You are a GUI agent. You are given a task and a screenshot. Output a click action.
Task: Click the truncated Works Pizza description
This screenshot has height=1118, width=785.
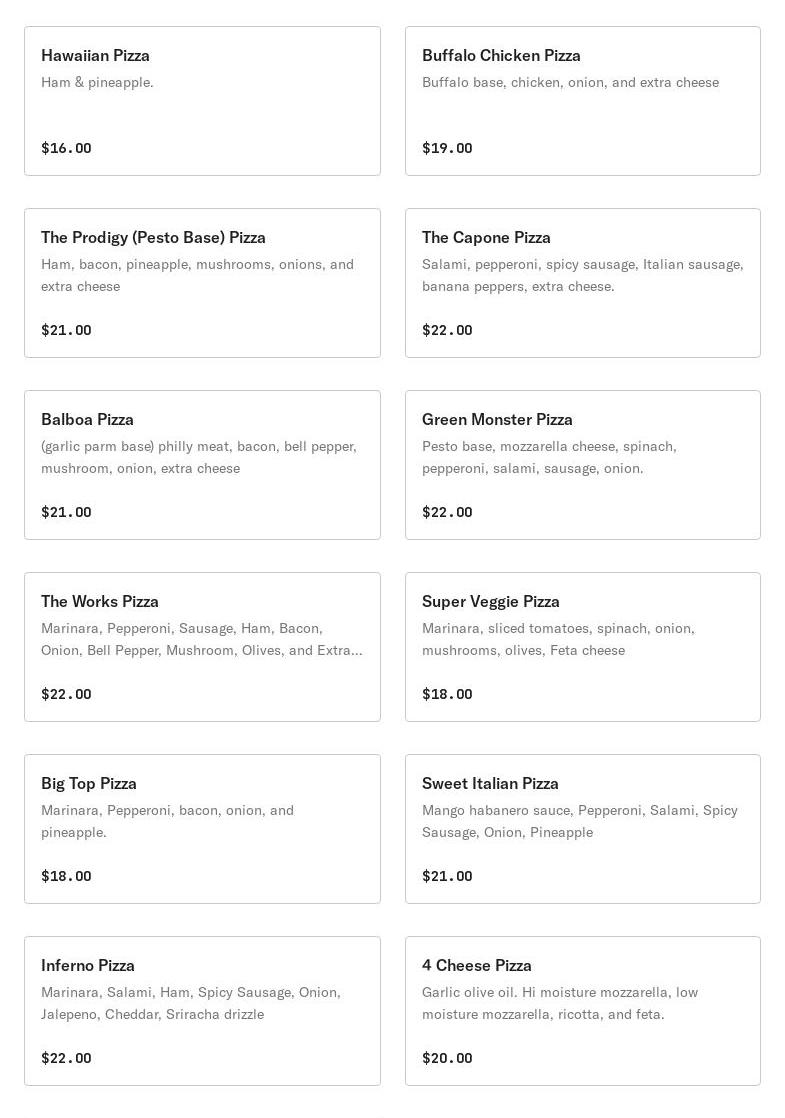click(202, 640)
